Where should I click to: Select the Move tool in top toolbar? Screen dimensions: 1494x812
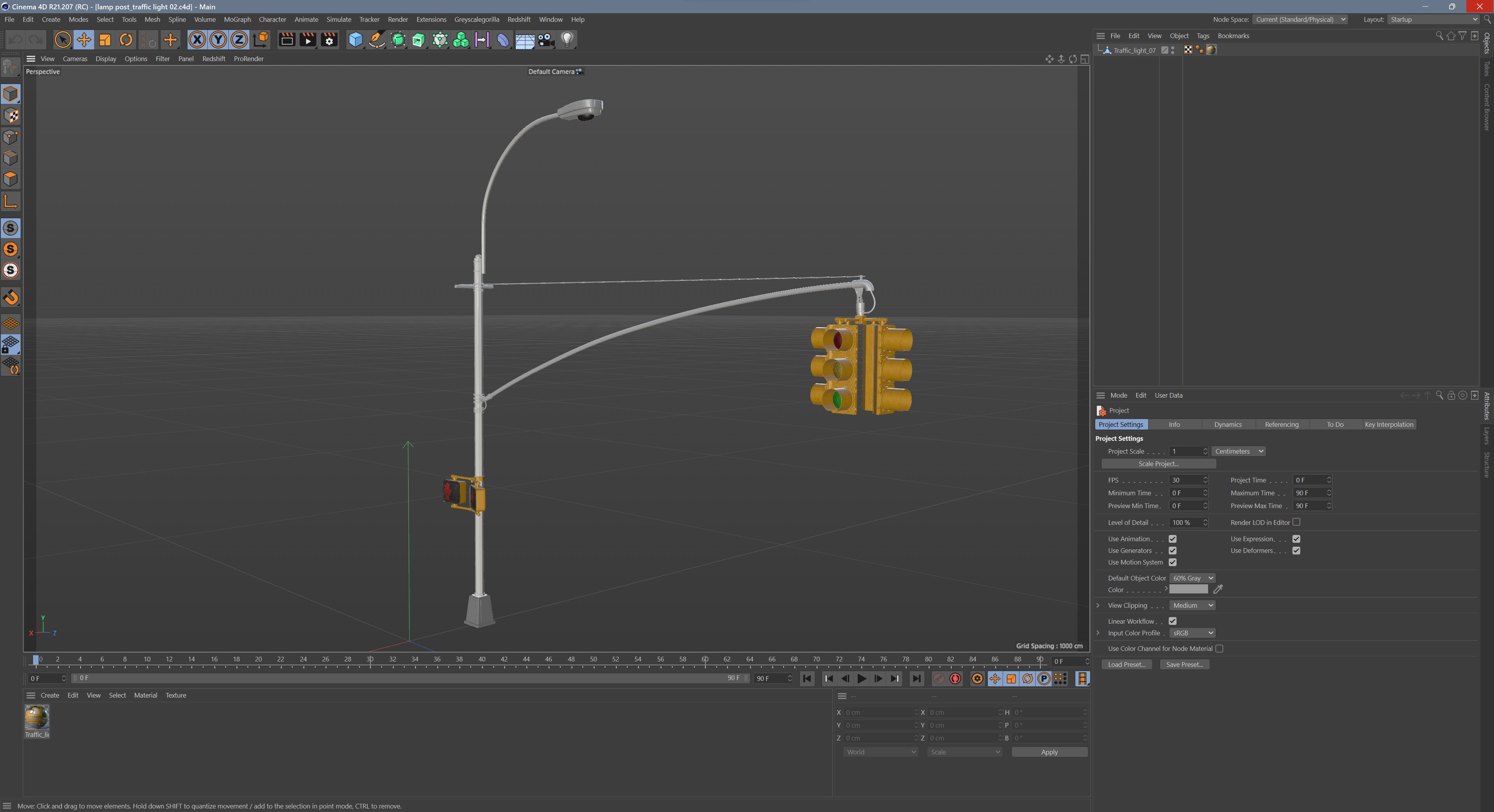point(84,39)
